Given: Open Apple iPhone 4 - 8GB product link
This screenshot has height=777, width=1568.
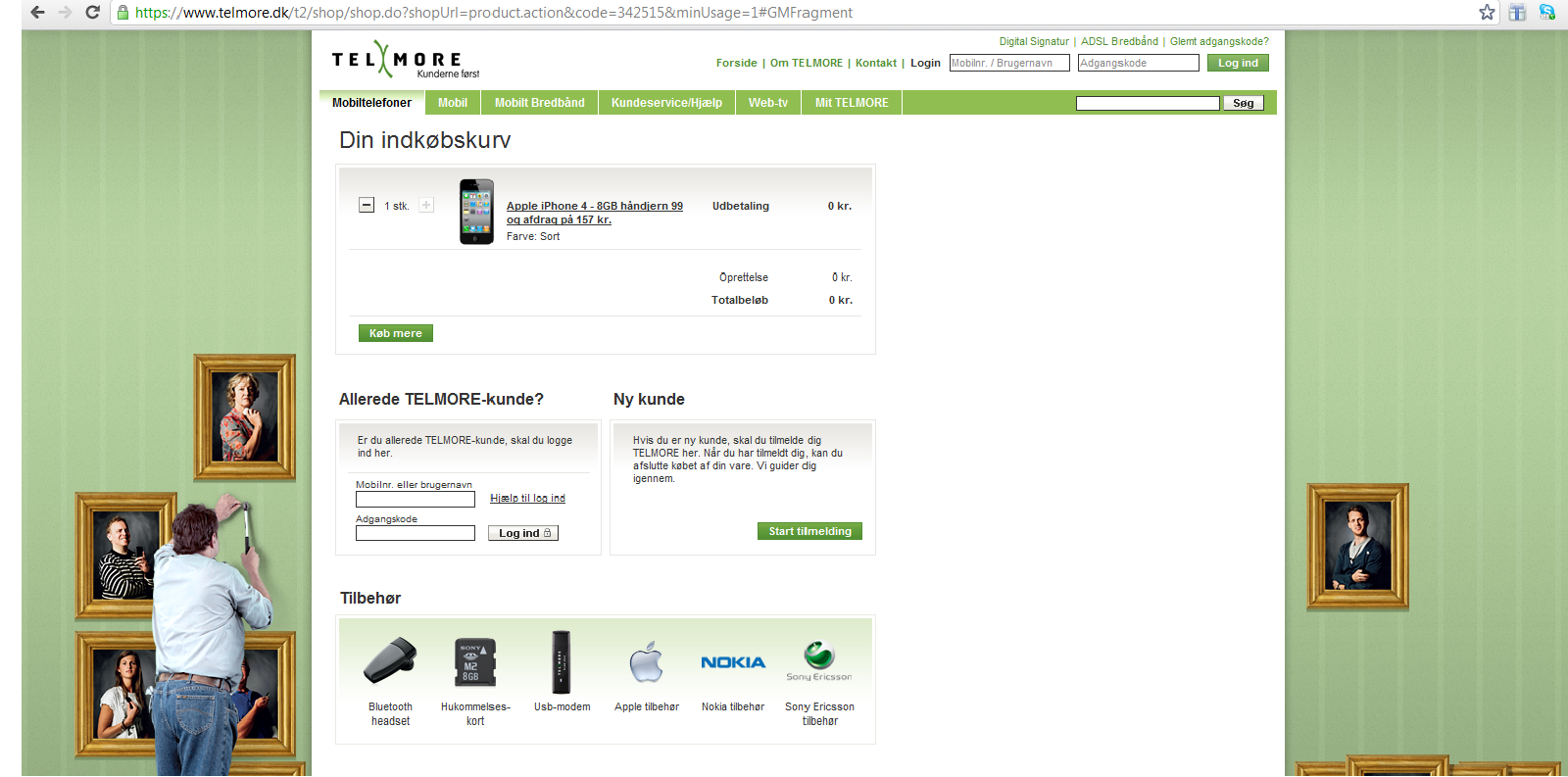Looking at the screenshot, I should [x=594, y=213].
